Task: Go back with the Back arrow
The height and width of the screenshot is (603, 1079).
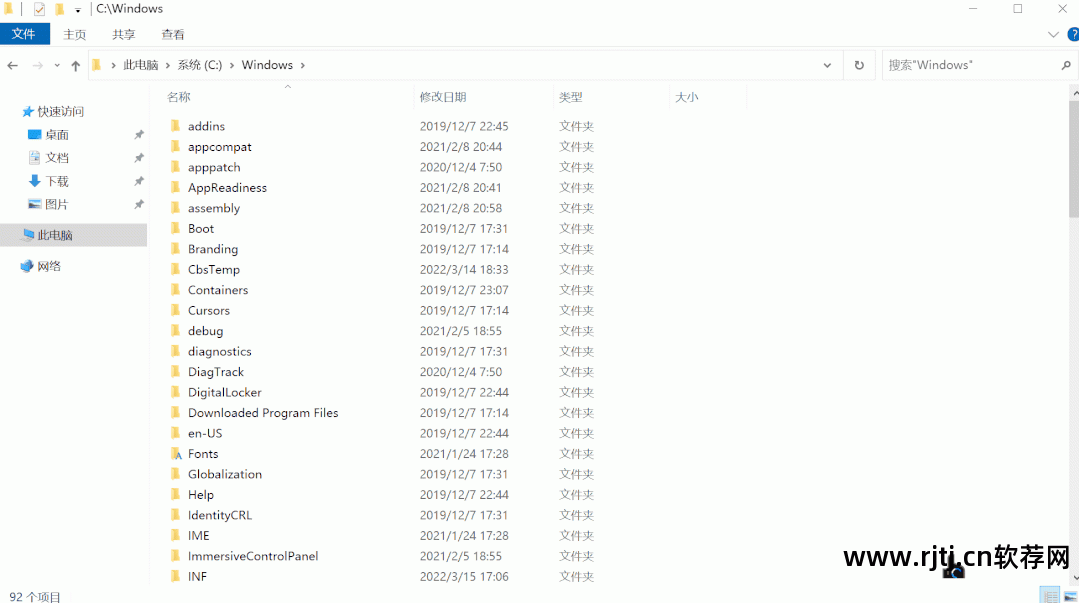Action: [12, 65]
